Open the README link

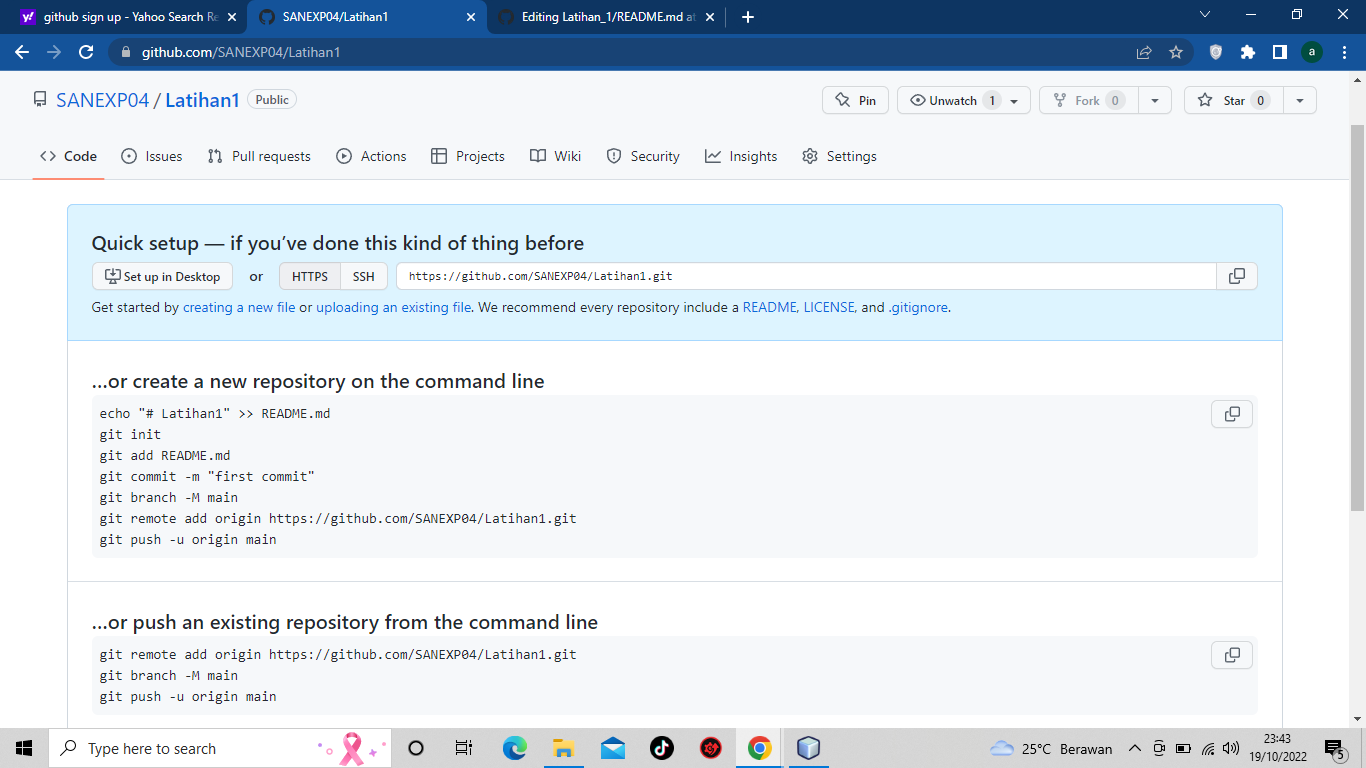769,307
